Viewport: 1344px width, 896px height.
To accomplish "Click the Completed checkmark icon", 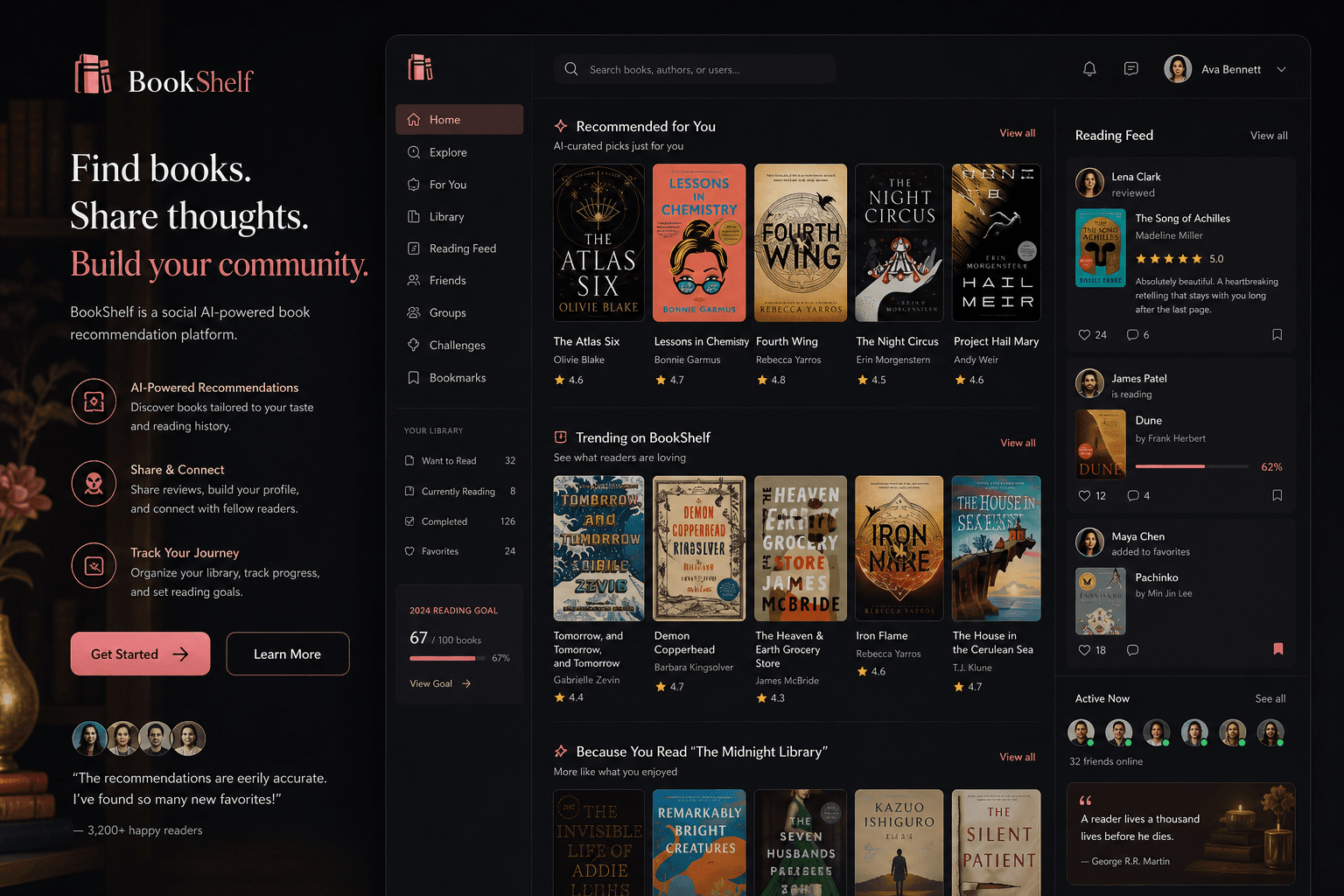I will pyautogui.click(x=409, y=521).
